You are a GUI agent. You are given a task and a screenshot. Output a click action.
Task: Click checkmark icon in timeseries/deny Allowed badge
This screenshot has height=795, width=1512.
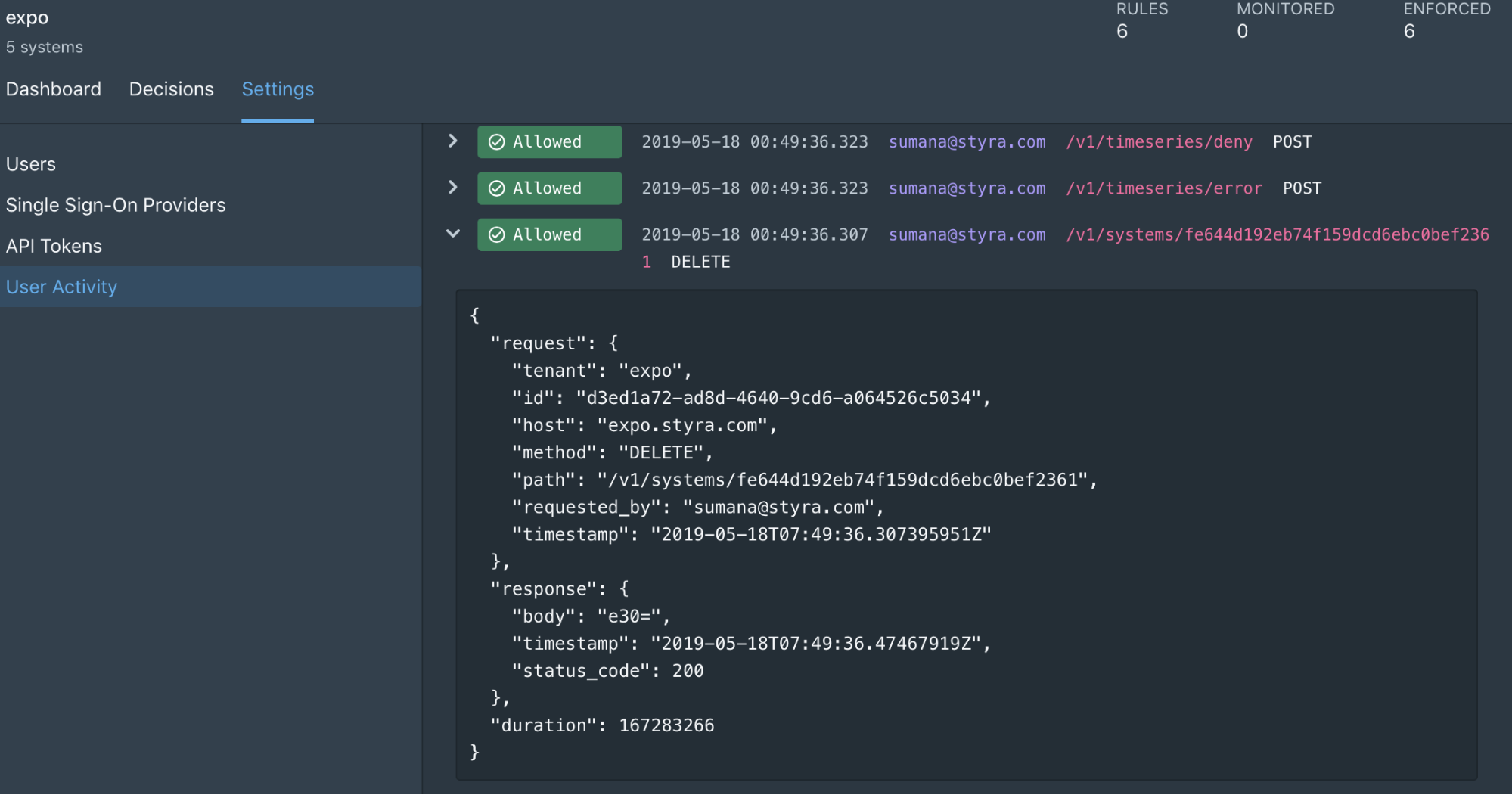(497, 142)
